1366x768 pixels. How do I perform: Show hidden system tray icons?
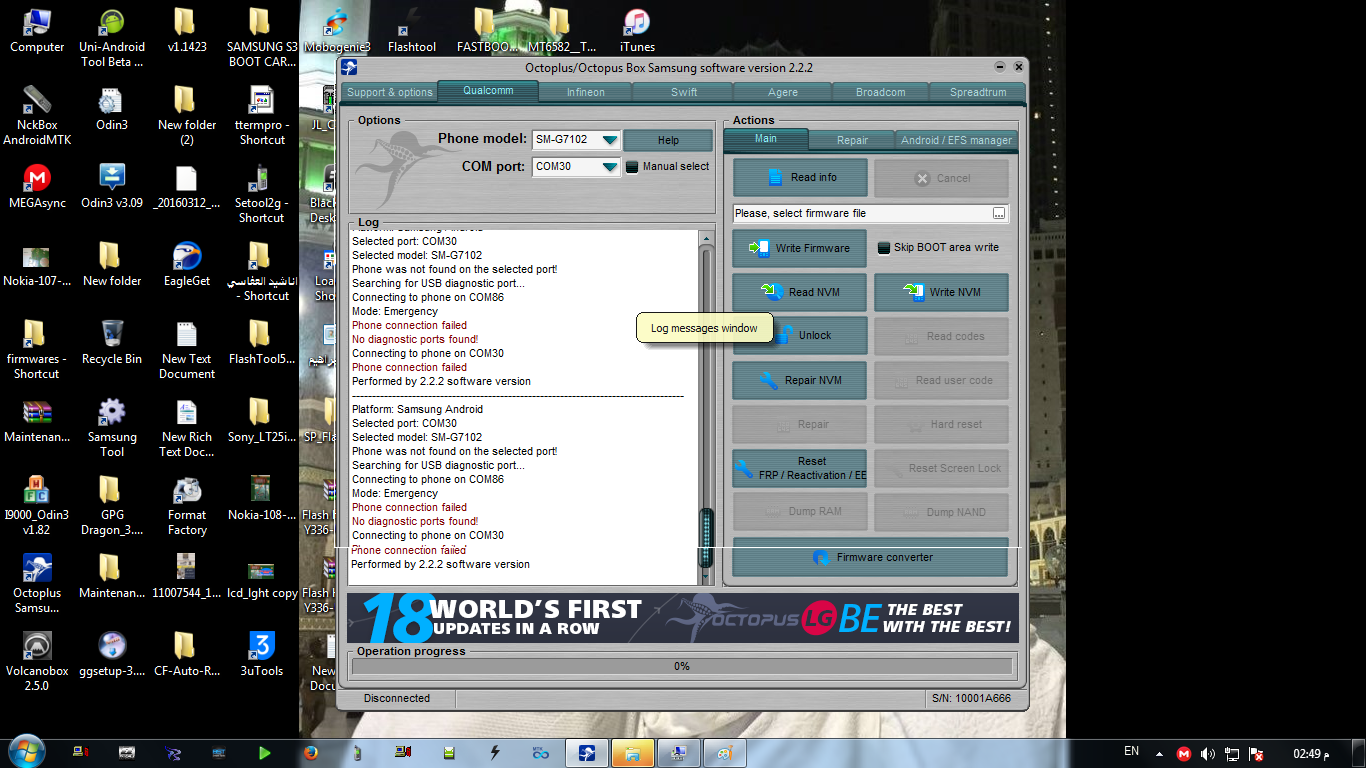click(1160, 753)
